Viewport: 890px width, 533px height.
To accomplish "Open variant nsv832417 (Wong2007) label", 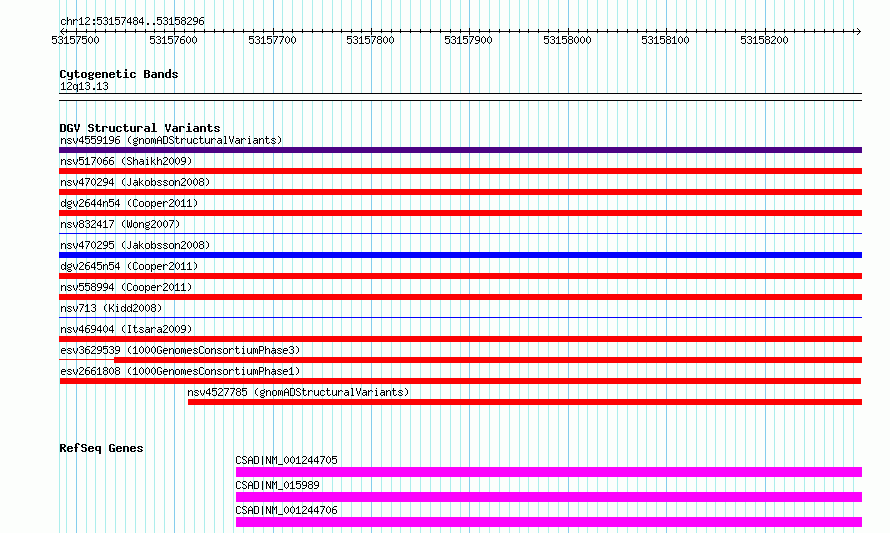I will (x=120, y=224).
